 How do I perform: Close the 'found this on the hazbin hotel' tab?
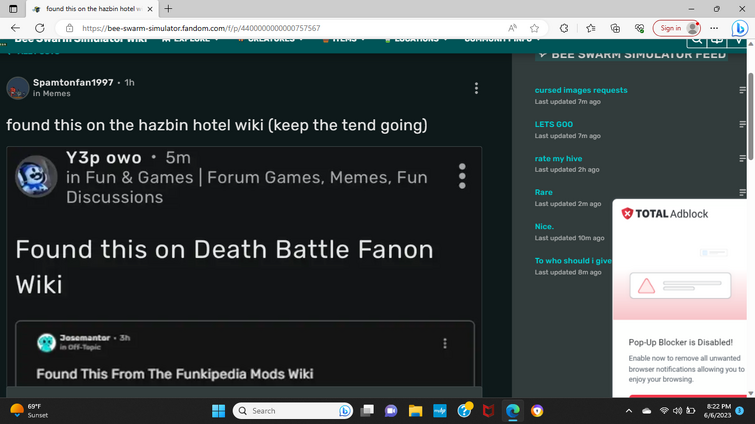150,9
